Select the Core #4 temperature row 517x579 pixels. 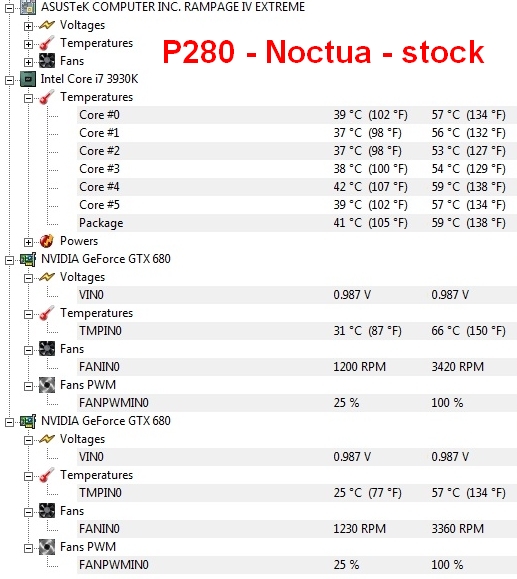[297, 187]
